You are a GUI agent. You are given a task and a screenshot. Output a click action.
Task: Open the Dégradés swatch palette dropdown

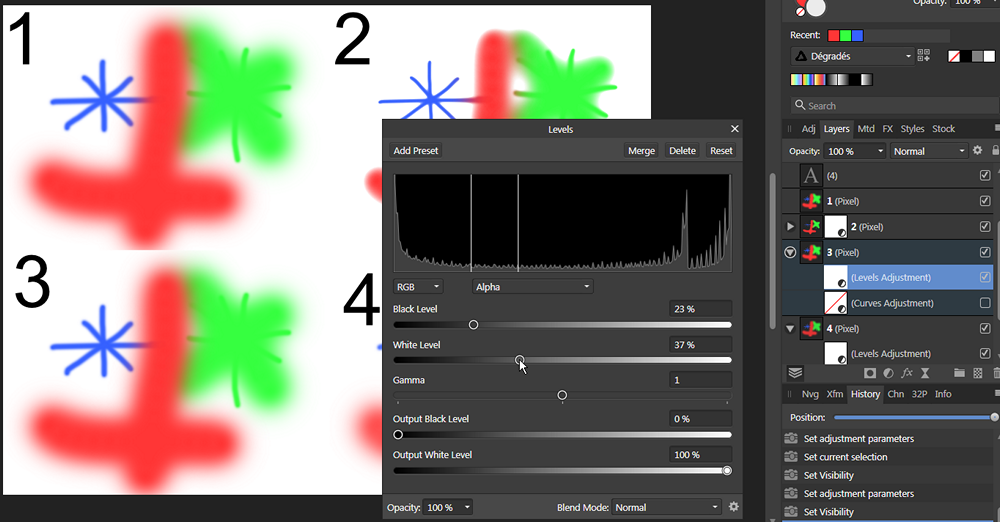853,56
